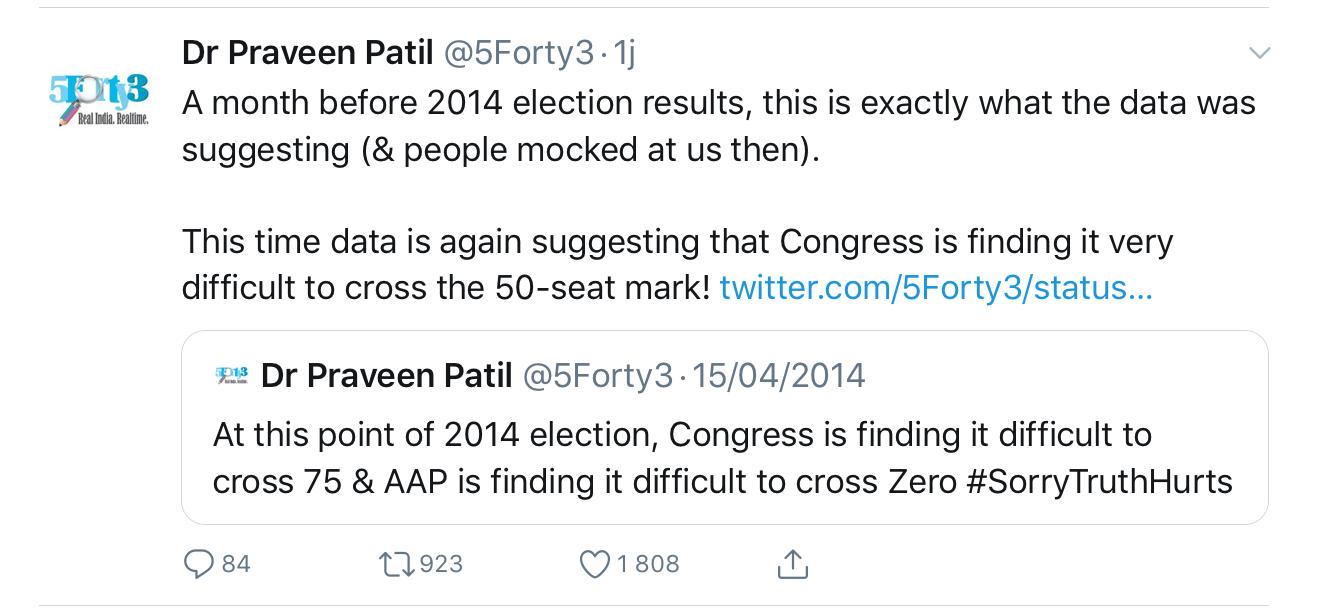This screenshot has height=608, width=1323.
Task: Click the 15/04/2014 quoted tweet date
Action: 778,376
